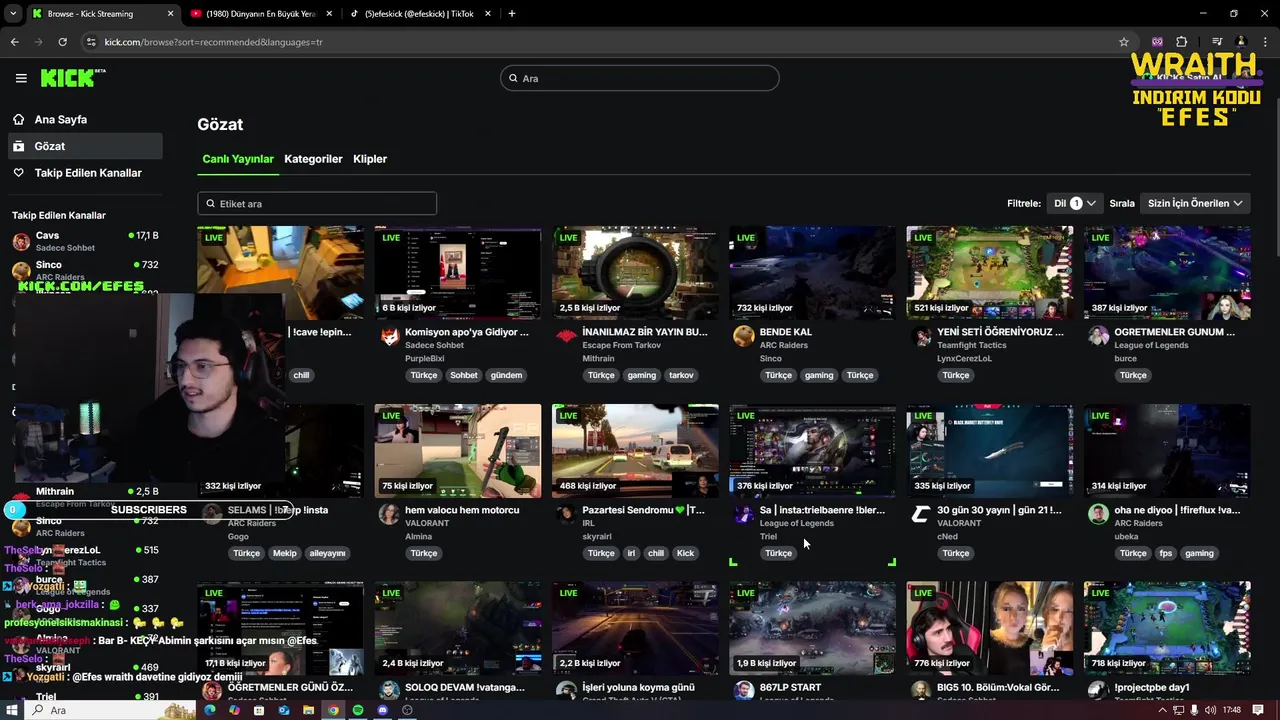
Task: Go to Ana Sayfa in sidebar
Action: tap(61, 119)
